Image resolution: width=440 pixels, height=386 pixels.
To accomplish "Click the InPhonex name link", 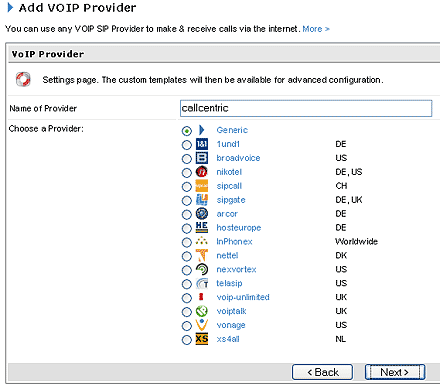I will pyautogui.click(x=234, y=242).
